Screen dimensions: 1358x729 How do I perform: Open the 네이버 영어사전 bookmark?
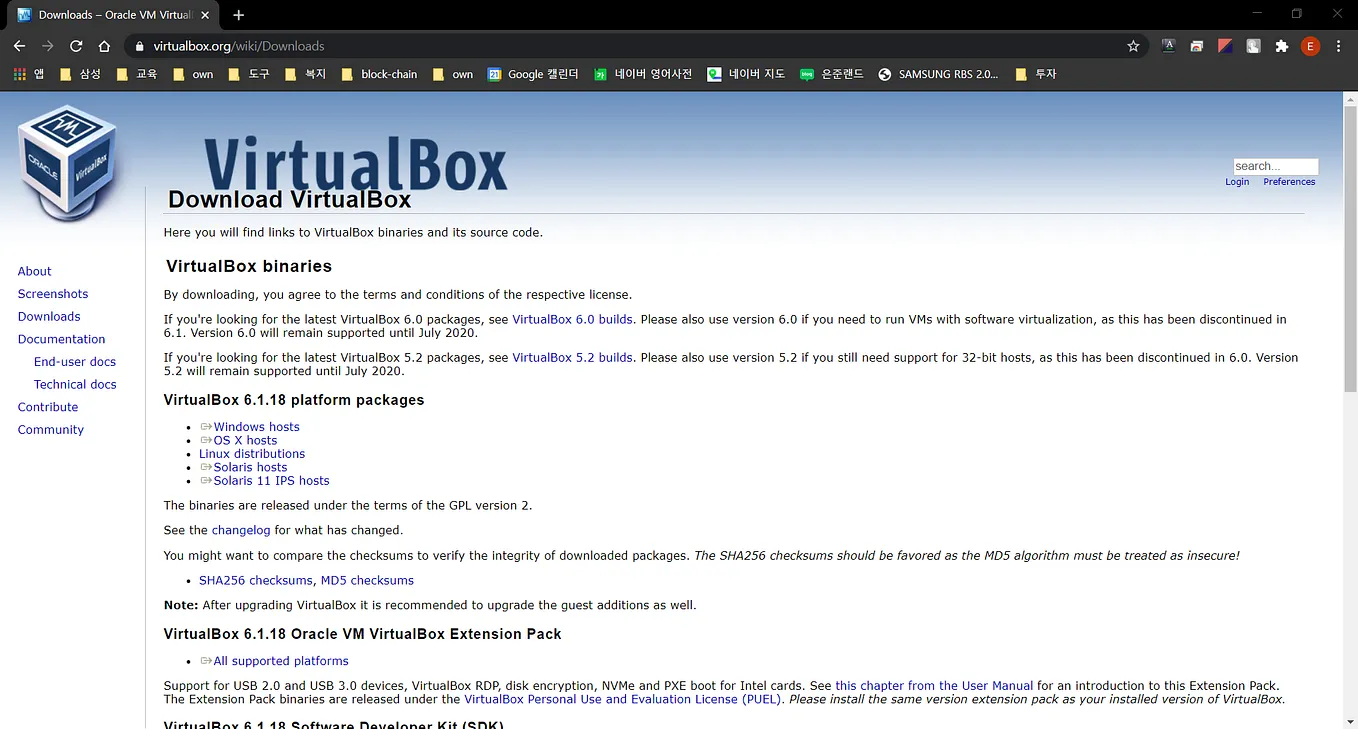tap(643, 74)
